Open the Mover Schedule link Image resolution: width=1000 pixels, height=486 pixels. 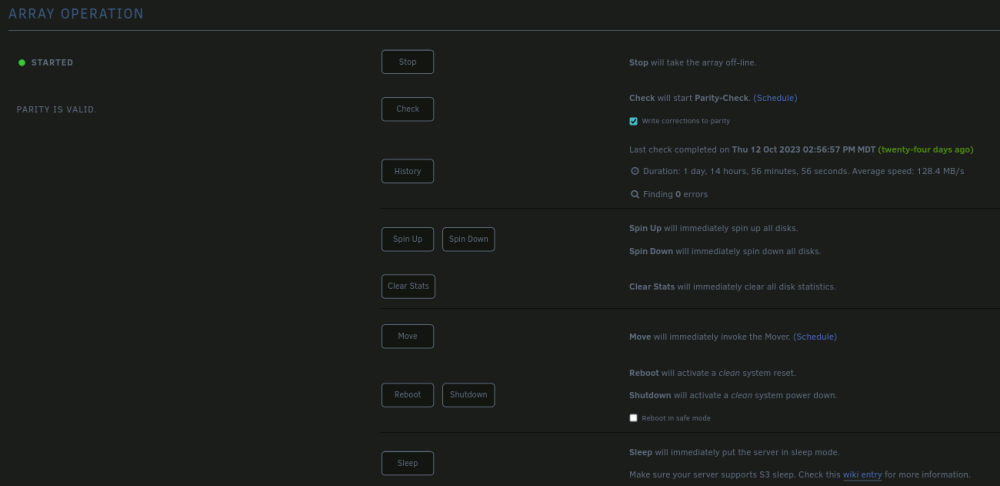pyautogui.click(x=815, y=337)
